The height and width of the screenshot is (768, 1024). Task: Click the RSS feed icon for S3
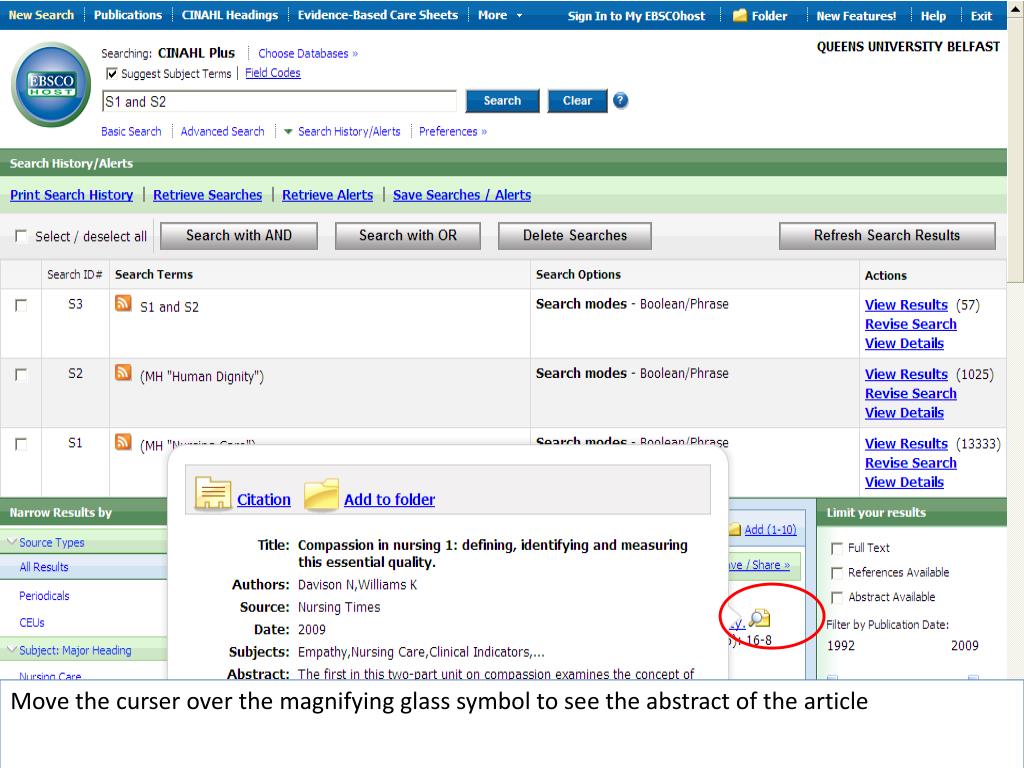tap(123, 303)
